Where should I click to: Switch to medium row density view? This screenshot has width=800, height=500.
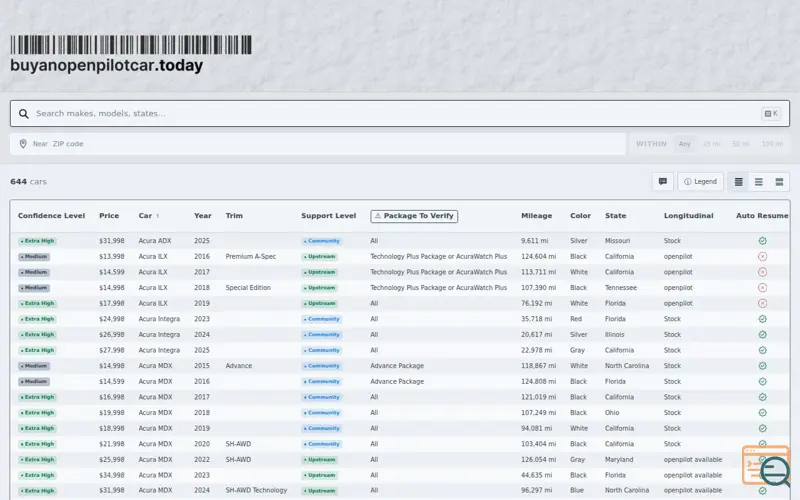759,182
